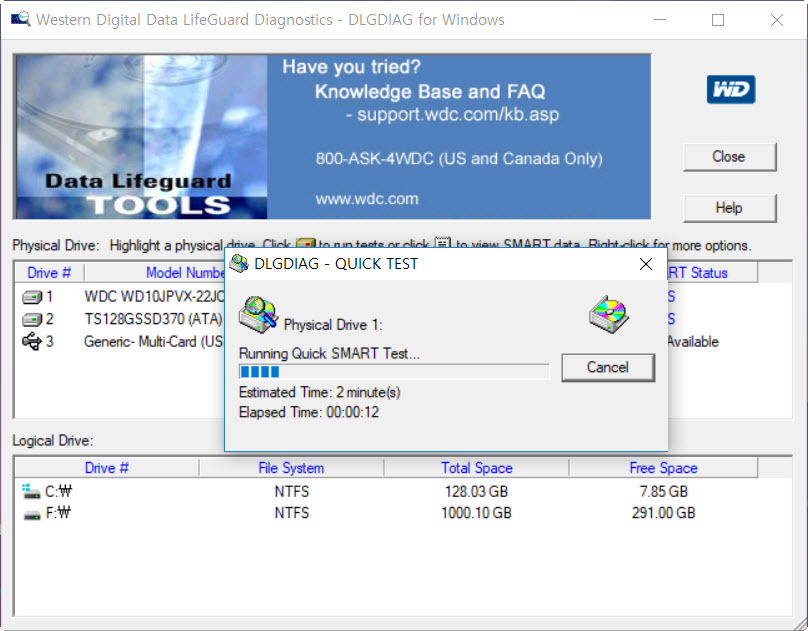Click the 128.03 GB total space value
This screenshot has height=631, width=808.
pyautogui.click(x=477, y=491)
